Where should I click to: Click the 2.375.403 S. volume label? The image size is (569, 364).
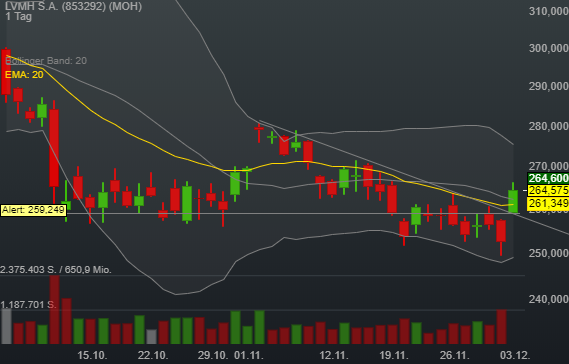pyautogui.click(x=28, y=270)
